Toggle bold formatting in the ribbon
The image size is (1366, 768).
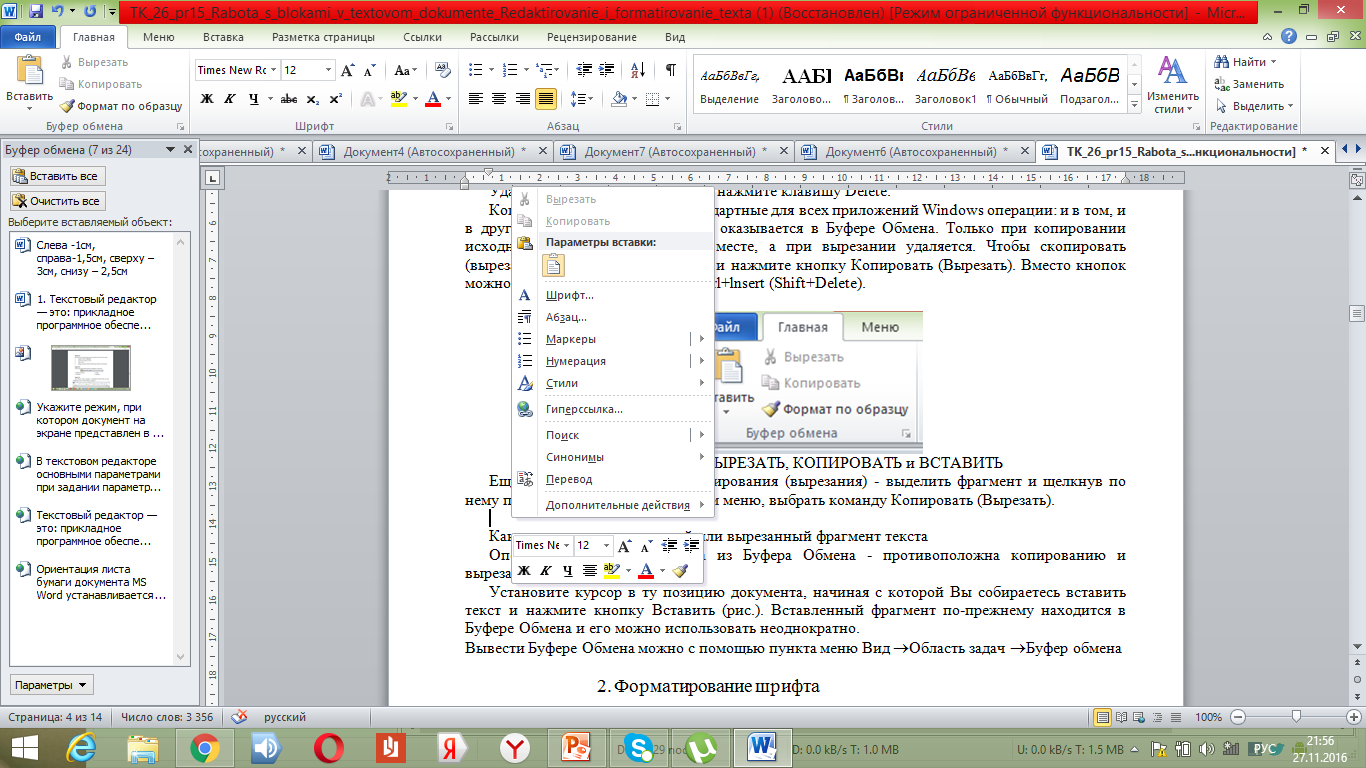pyautogui.click(x=207, y=99)
